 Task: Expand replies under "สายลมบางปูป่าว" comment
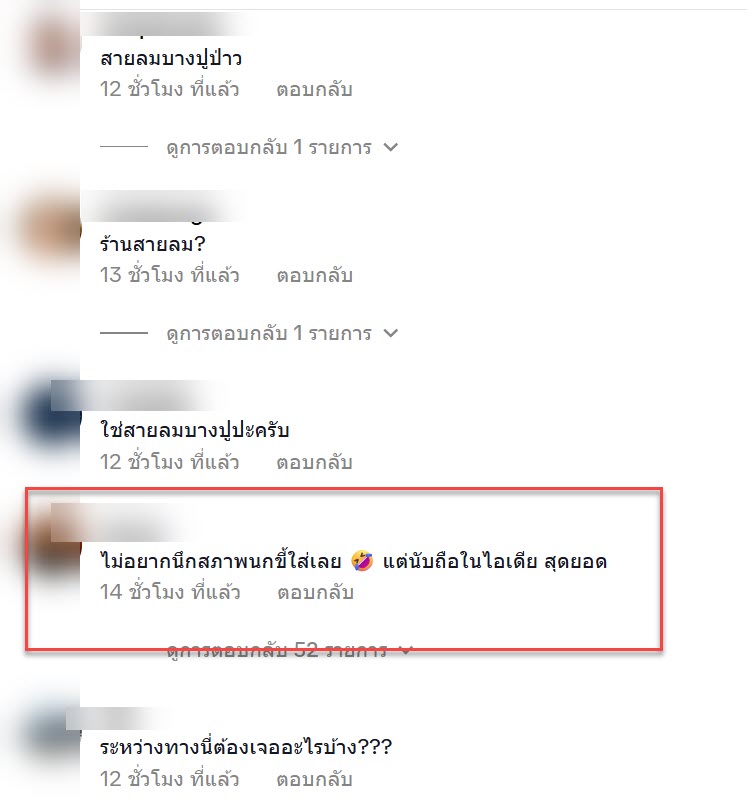[269, 148]
